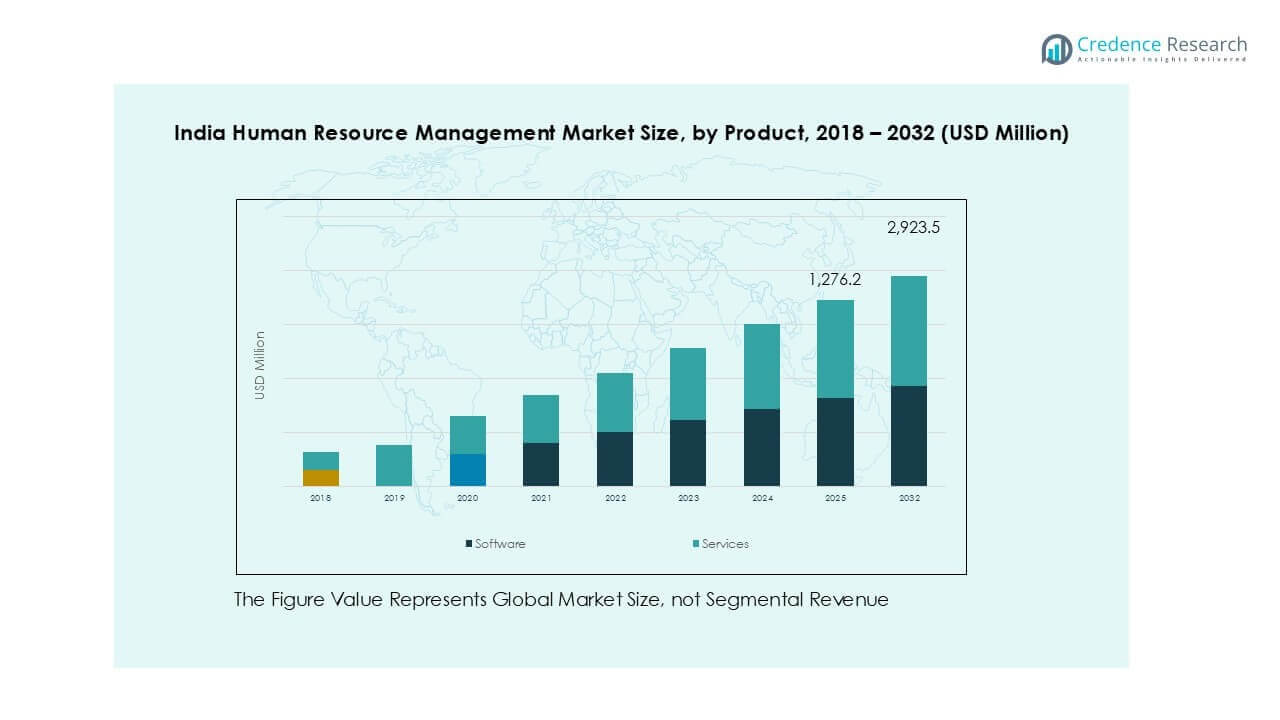The width and height of the screenshot is (1280, 720).
Task: Click the 2025 Services bar segment
Action: click(835, 349)
